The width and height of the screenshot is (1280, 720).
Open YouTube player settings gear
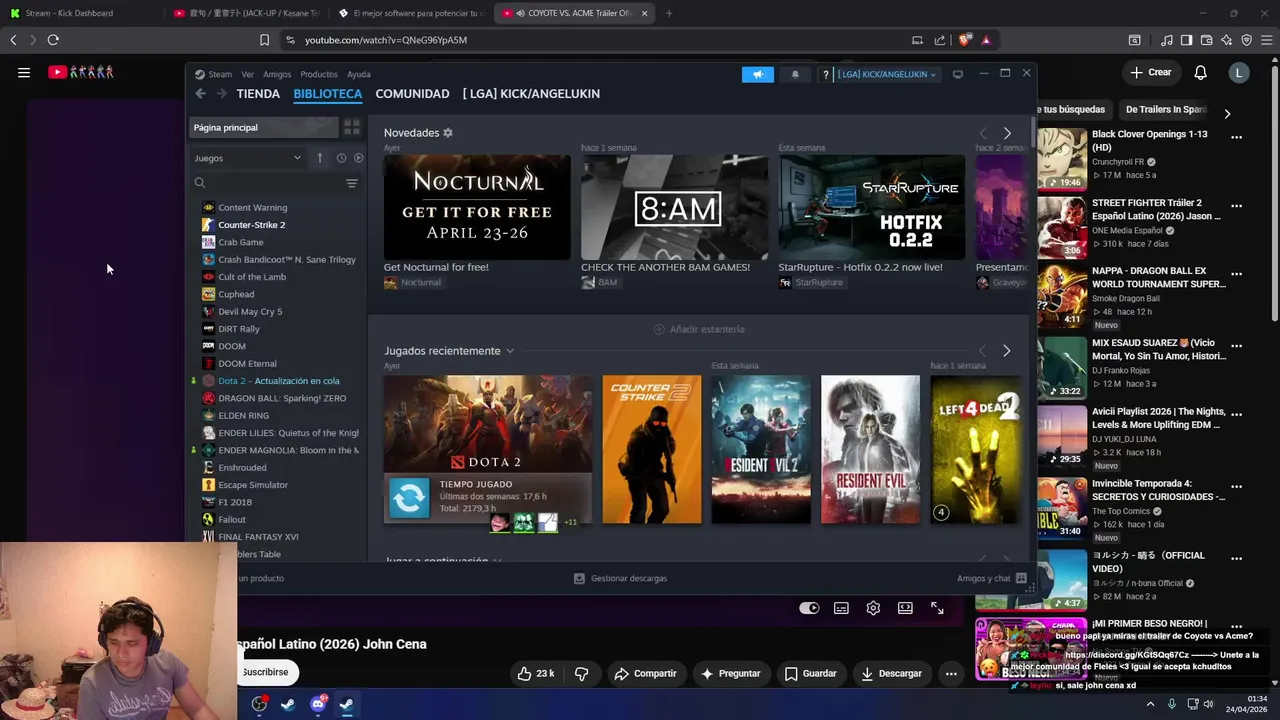[x=873, y=608]
